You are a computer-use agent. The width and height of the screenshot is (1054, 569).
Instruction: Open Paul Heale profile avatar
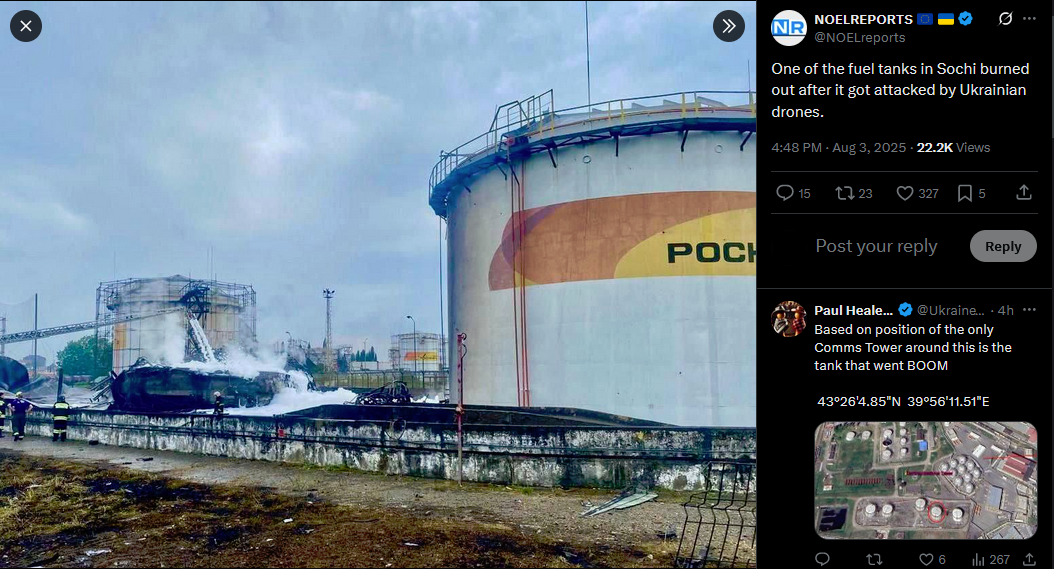point(788,319)
